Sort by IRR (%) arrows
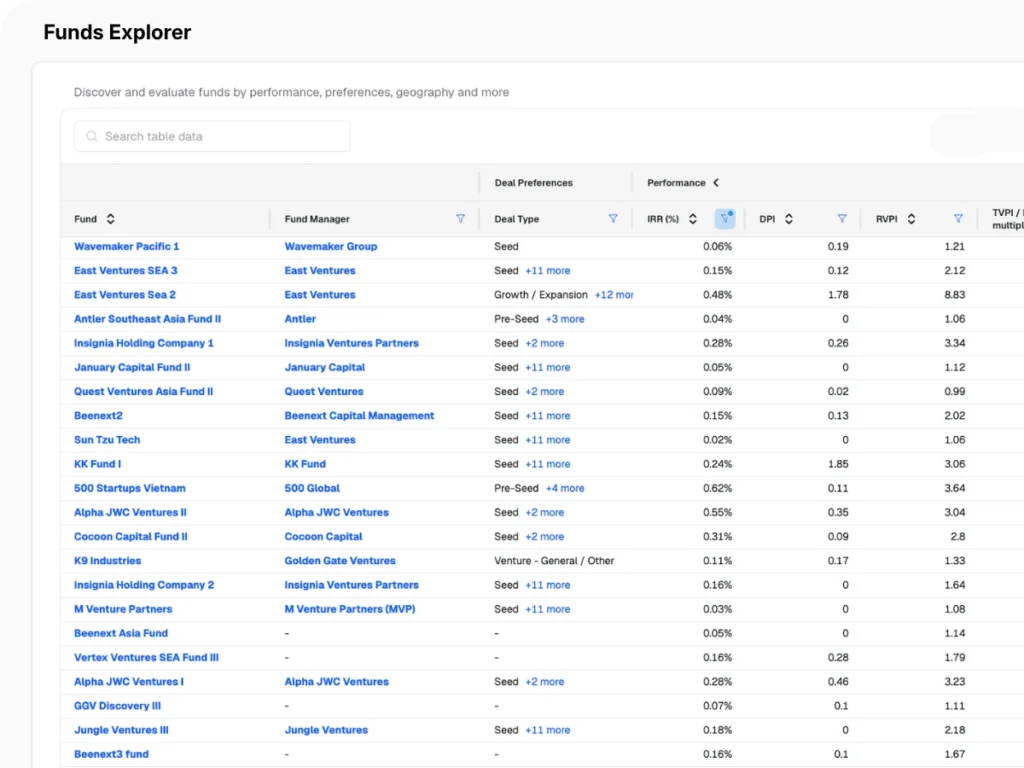The width and height of the screenshot is (1024, 768). [693, 219]
